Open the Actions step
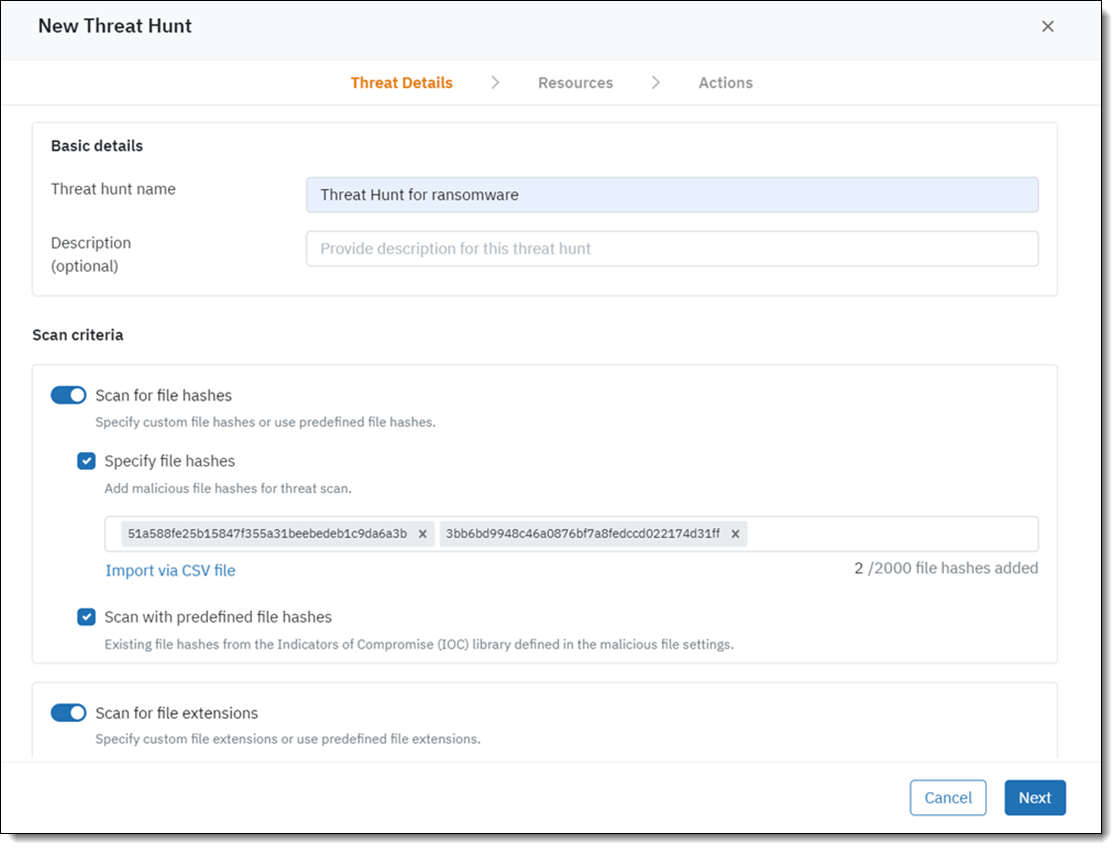The image size is (1119, 851). 725,83
